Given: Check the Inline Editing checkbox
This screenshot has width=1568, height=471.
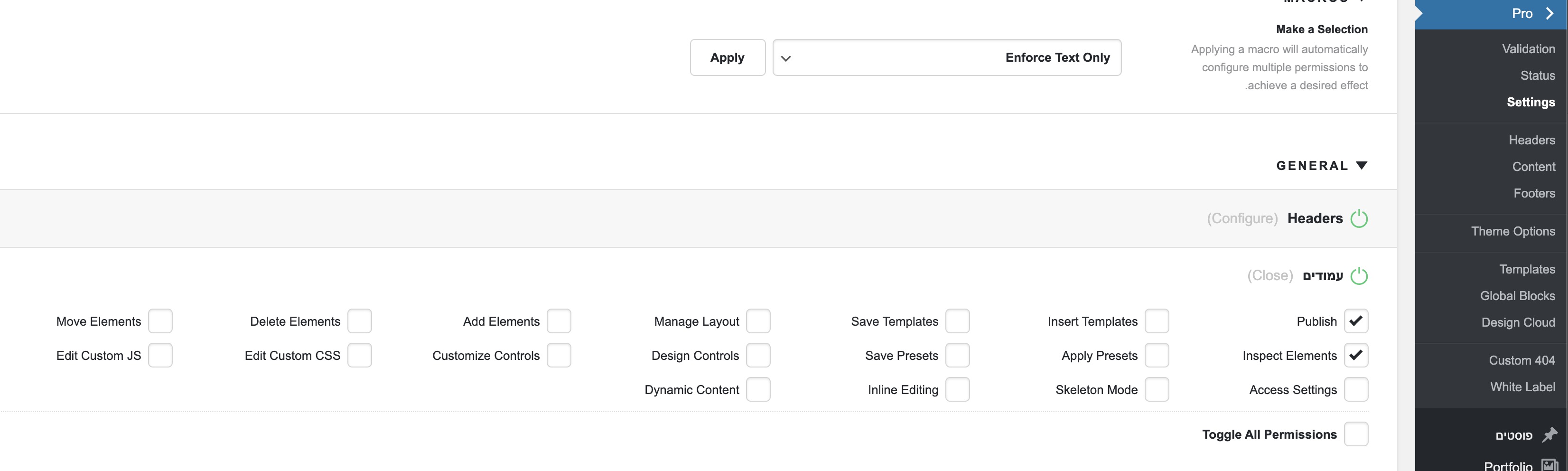Looking at the screenshot, I should (958, 389).
